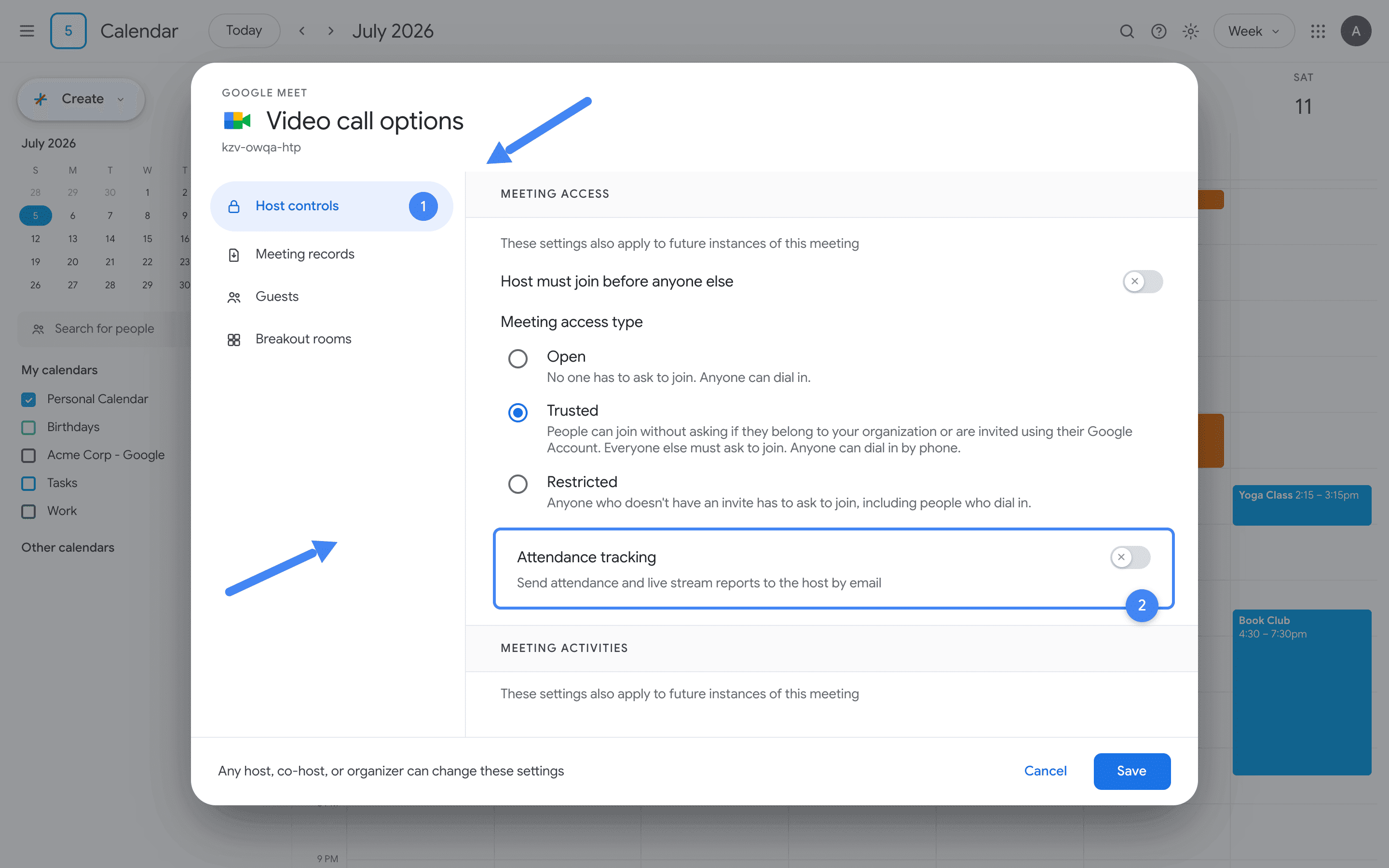Click the colorful plus icon on Create
1389x868 pixels.
click(40, 99)
